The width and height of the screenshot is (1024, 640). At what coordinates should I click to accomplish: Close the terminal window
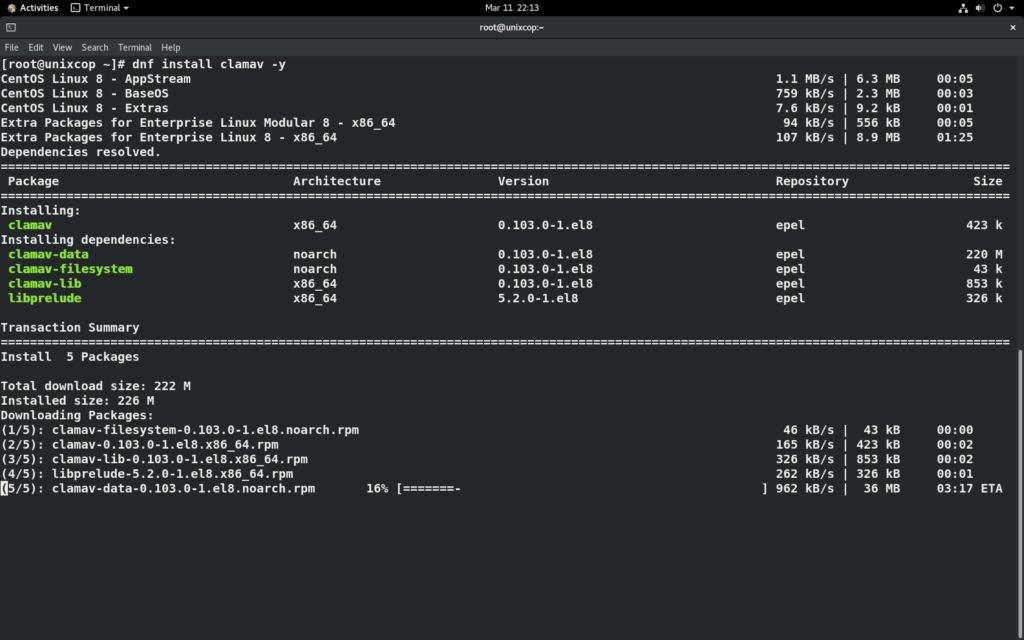(1013, 27)
